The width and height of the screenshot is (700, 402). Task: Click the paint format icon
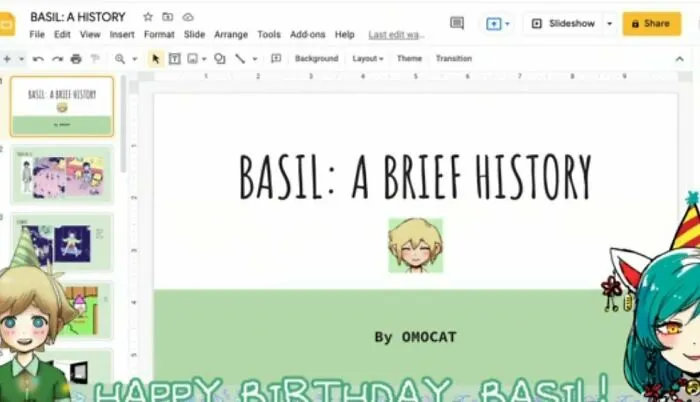95,59
